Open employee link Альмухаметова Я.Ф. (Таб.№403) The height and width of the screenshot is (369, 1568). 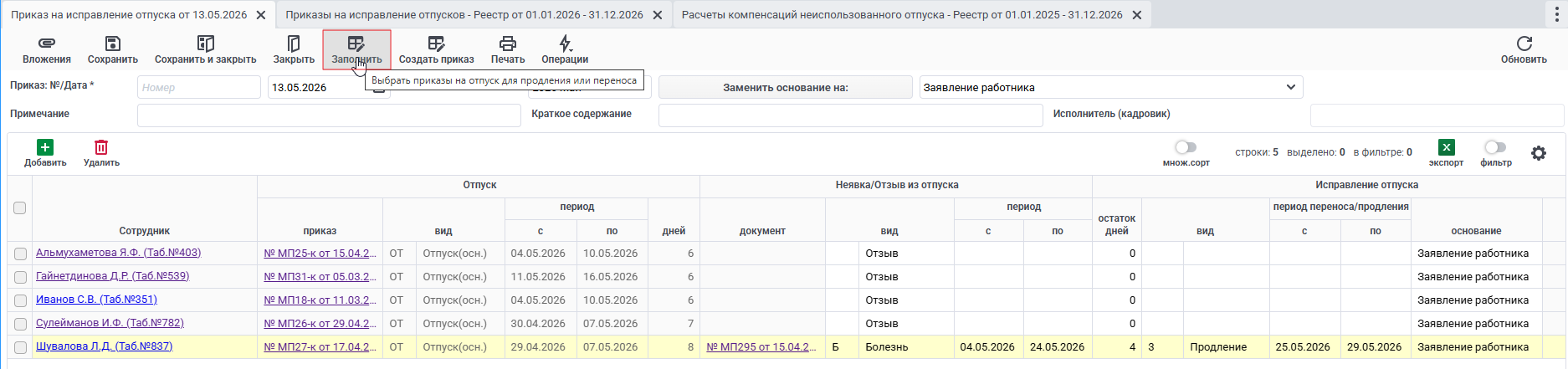[x=118, y=253]
